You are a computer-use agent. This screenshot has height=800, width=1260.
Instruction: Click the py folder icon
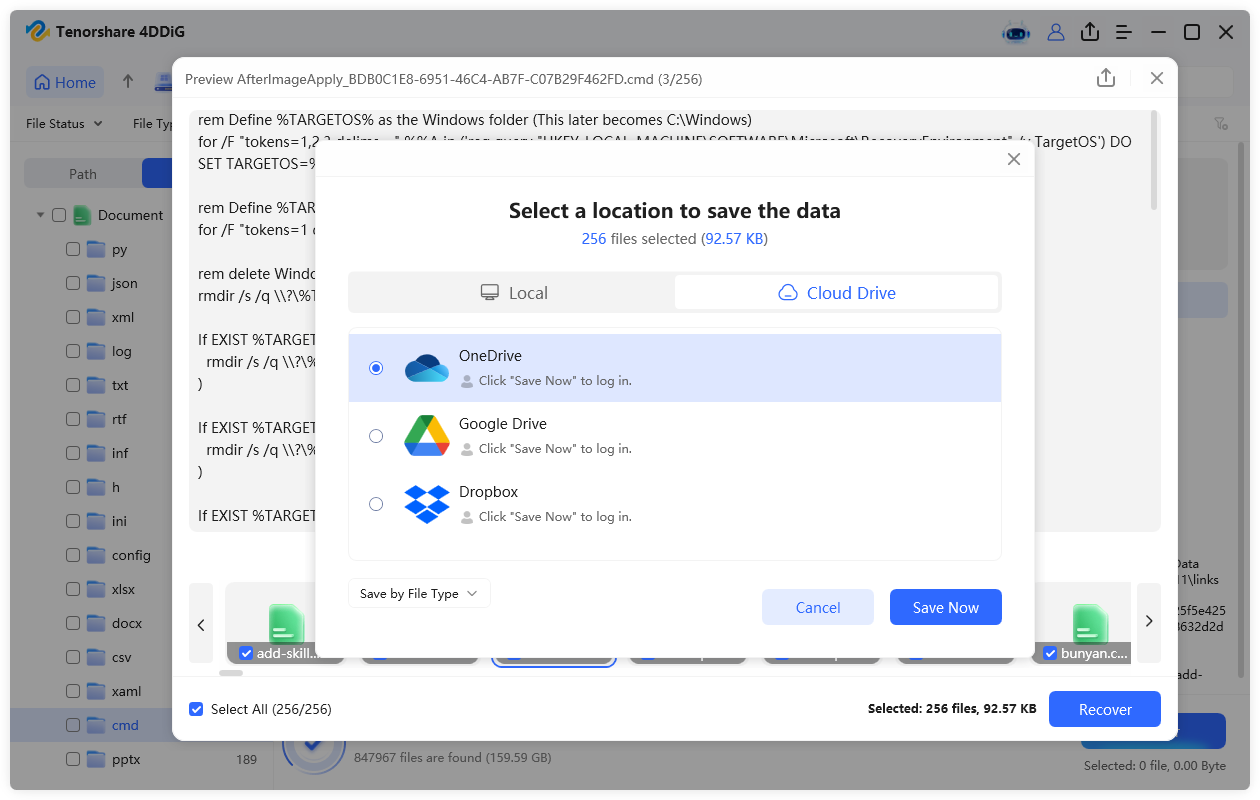tap(96, 249)
